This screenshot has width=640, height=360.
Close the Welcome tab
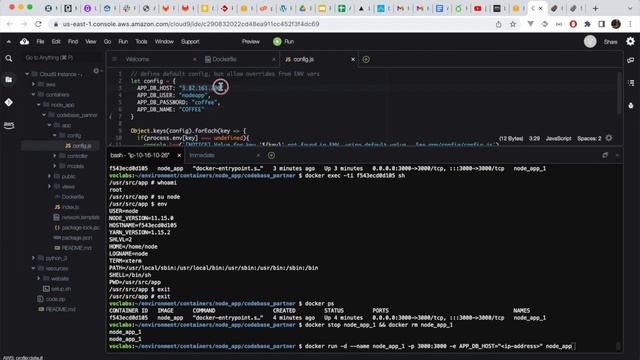coord(195,60)
